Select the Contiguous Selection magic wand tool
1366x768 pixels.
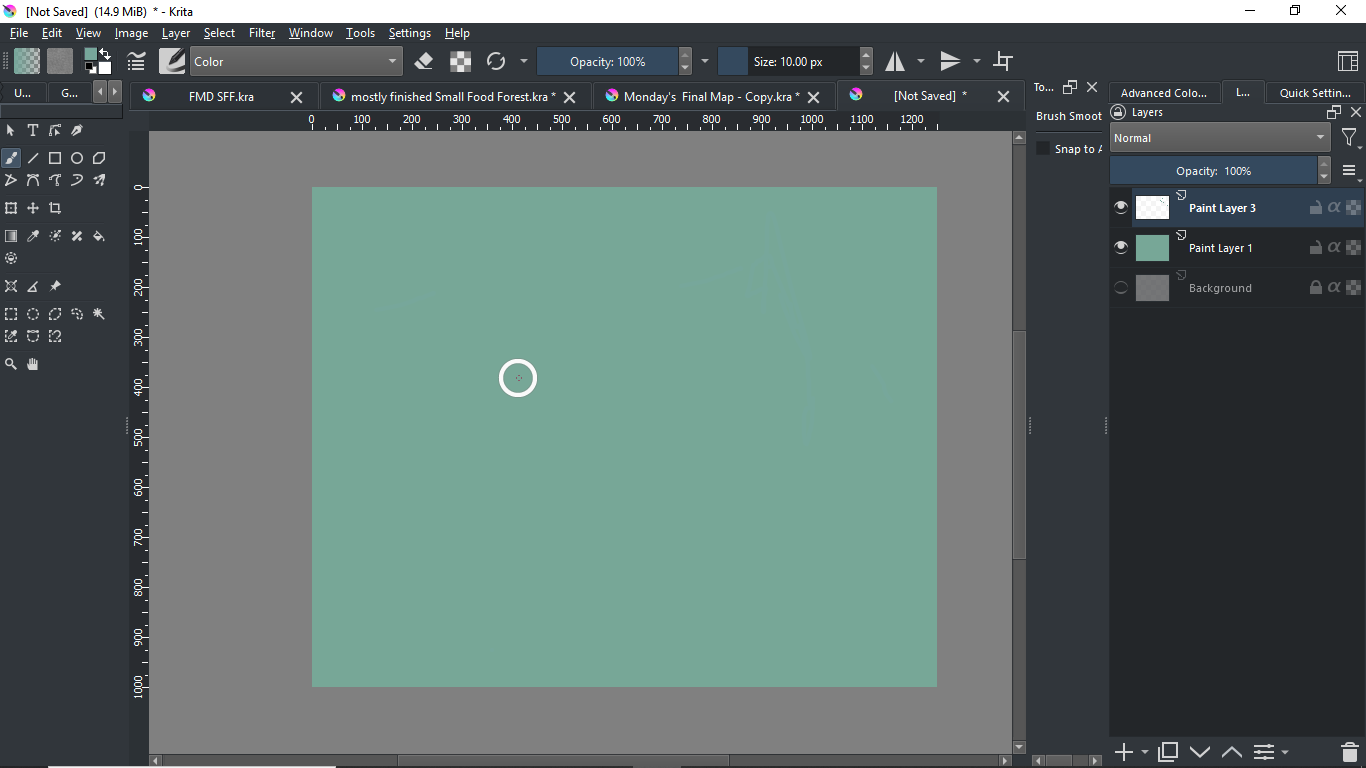99,314
